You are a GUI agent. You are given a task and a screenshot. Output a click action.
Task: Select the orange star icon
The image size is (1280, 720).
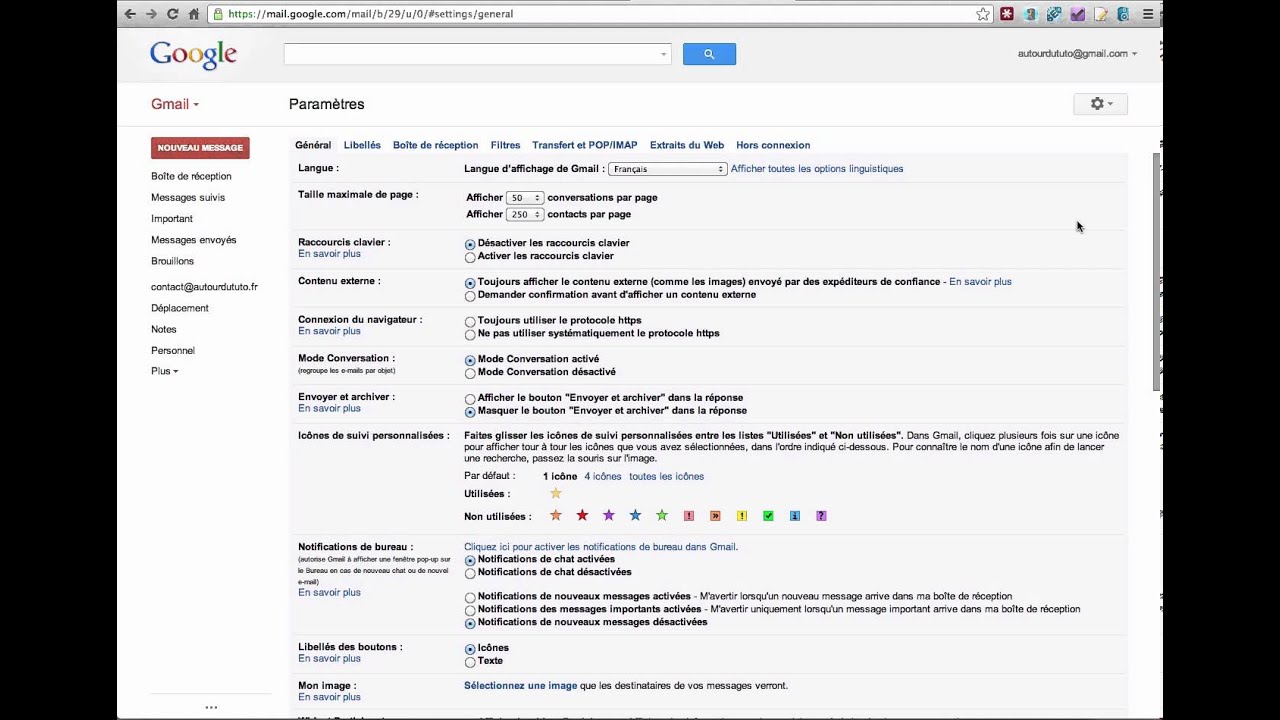[x=556, y=516]
